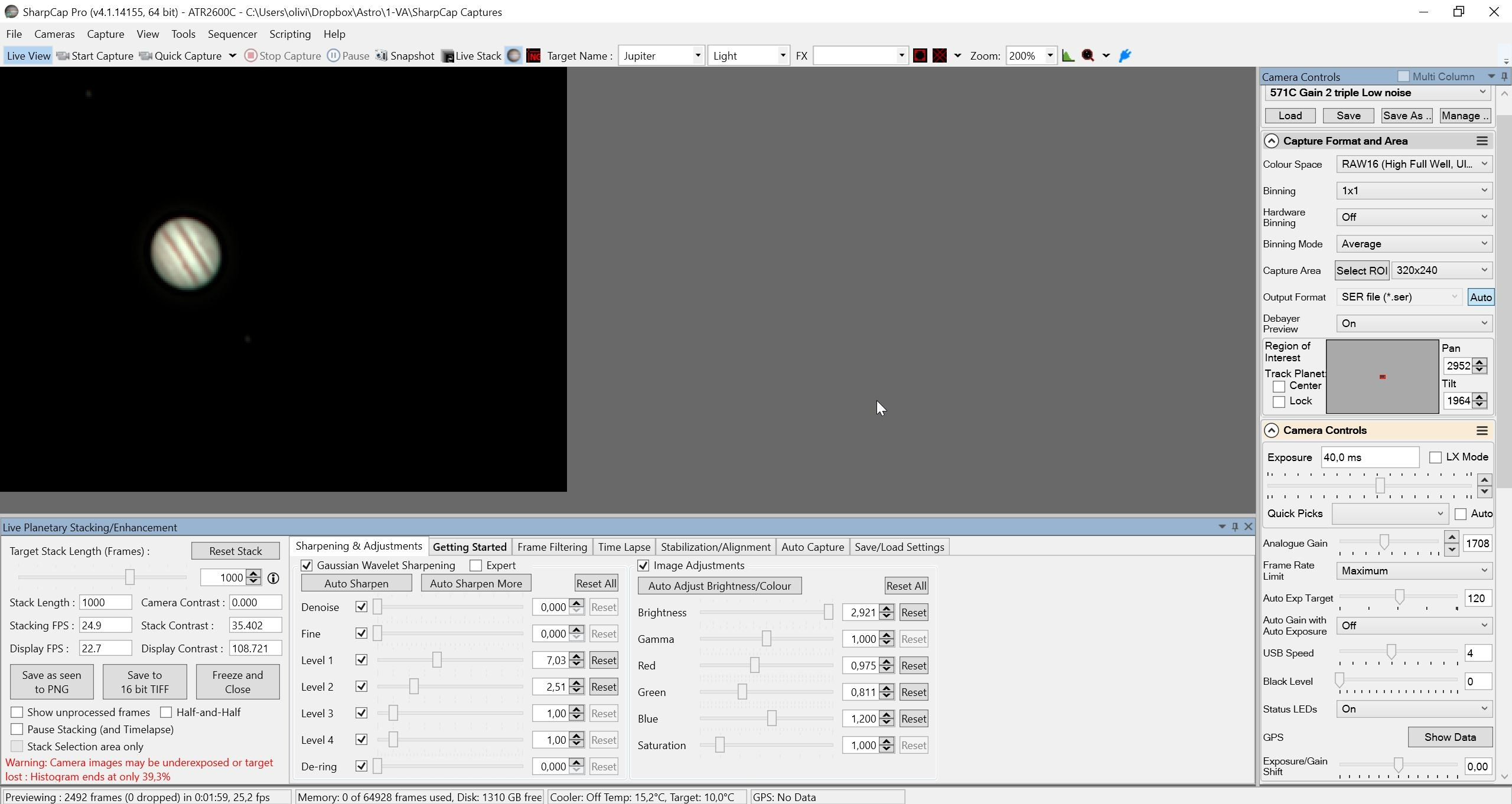The height and width of the screenshot is (804, 1512).
Task: Enable LX Mode checkbox
Action: point(1435,457)
